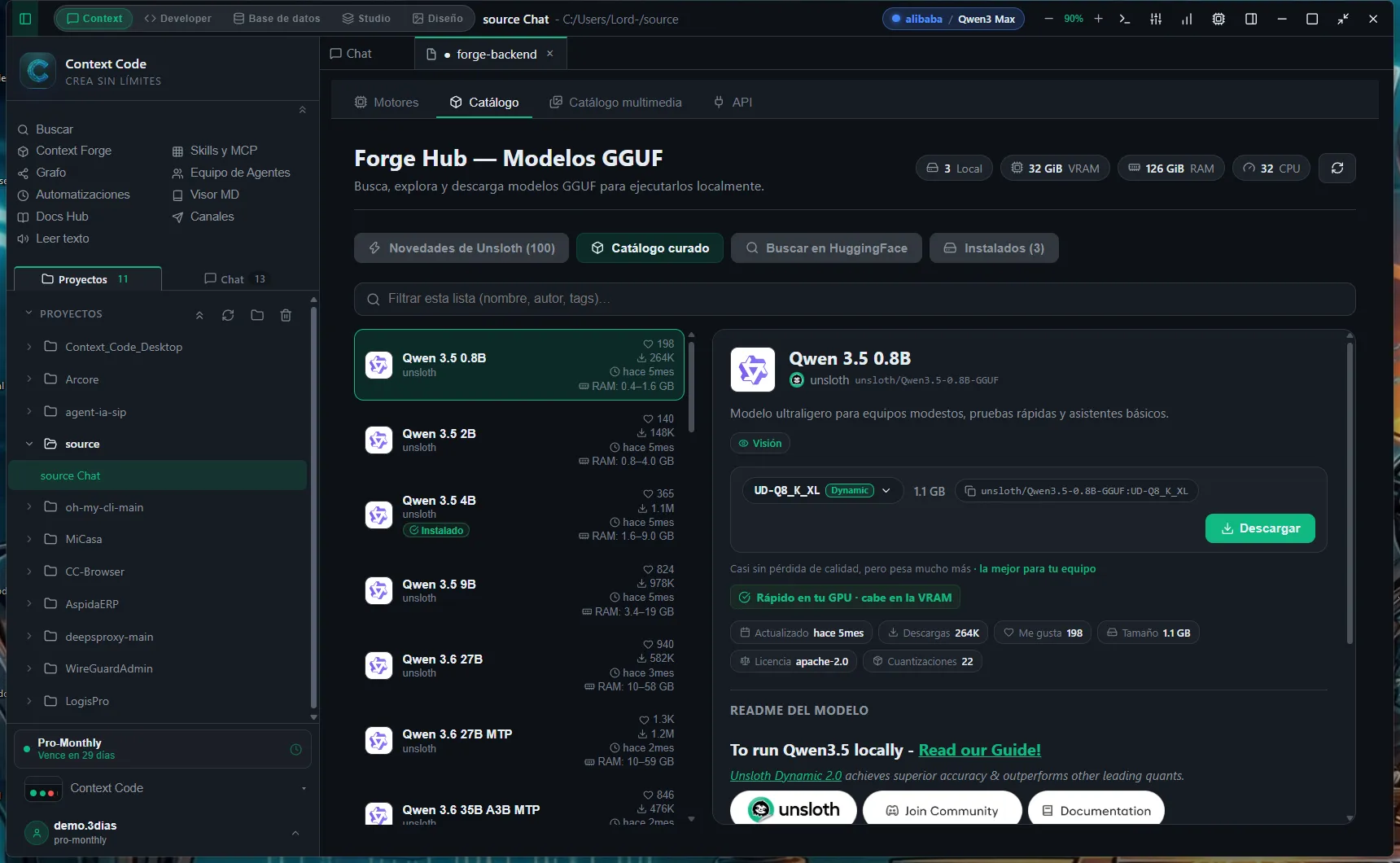Open Leer texto from sidebar

[x=54, y=239]
